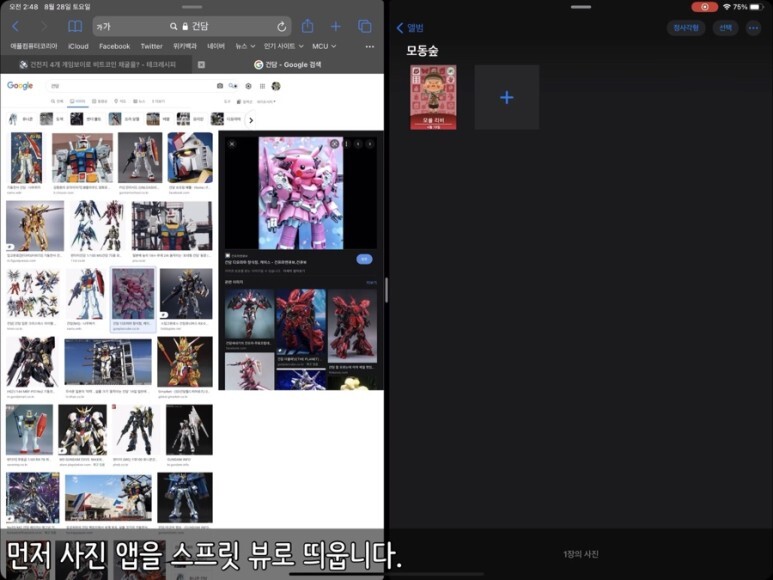Image resolution: width=773 pixels, height=580 pixels.
Task: Close the active Safari tab with its X
Action: [x=201, y=65]
